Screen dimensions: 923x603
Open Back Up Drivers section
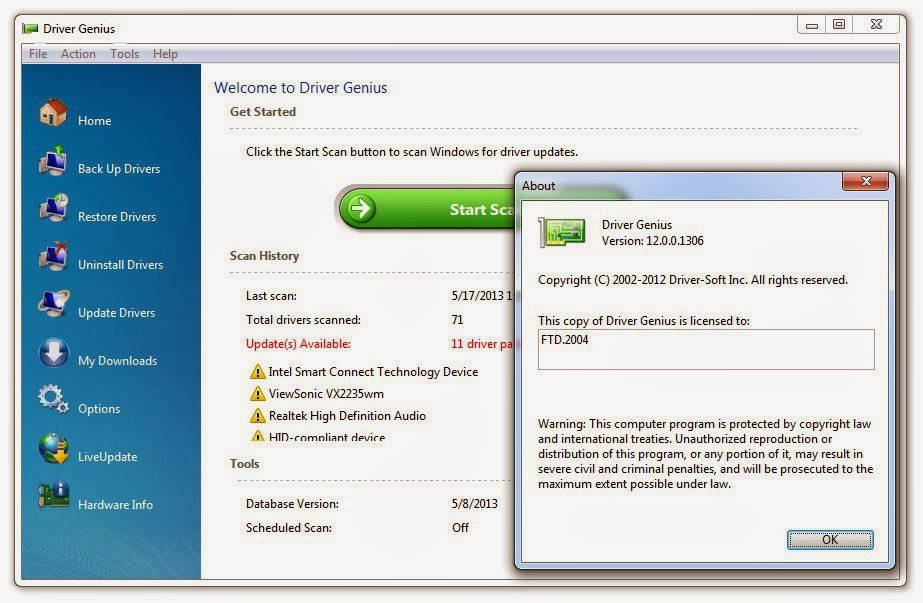click(x=119, y=169)
